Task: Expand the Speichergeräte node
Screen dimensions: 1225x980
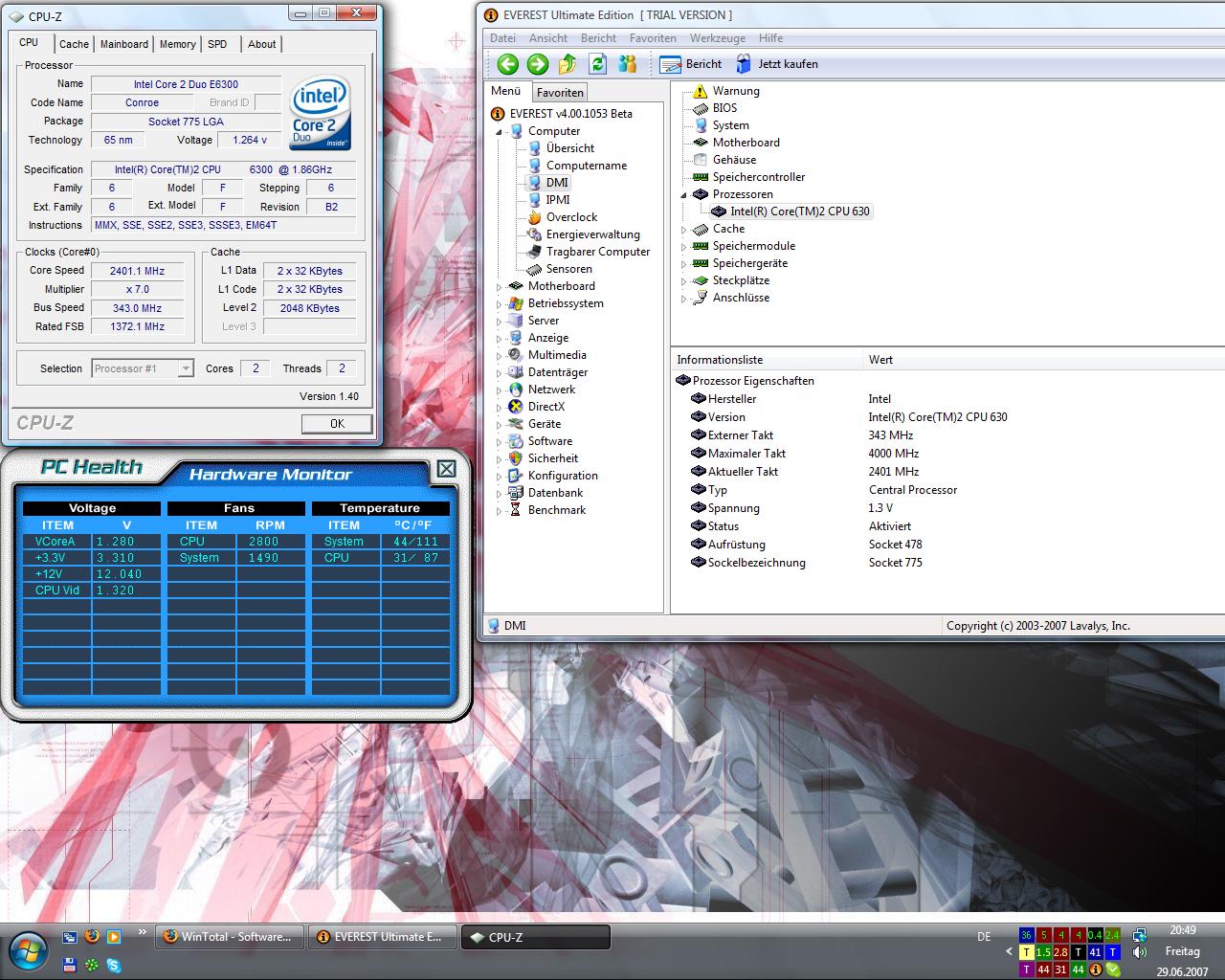Action: 683,264
